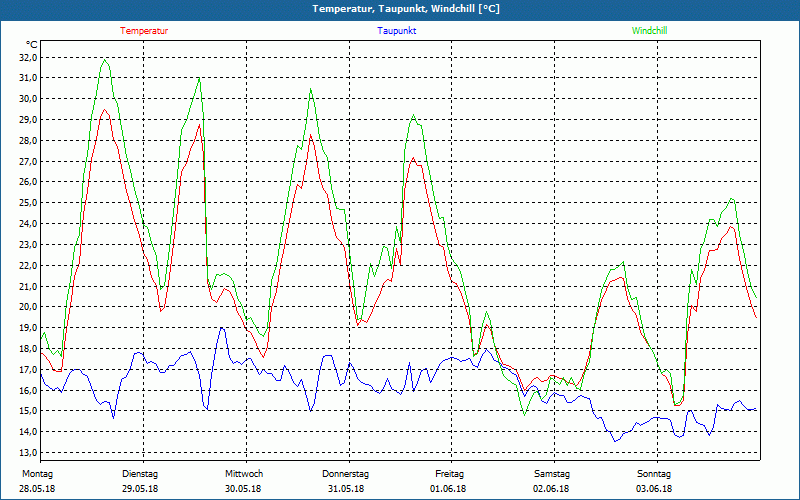Select the Dienstag day label
The width and height of the screenshot is (800, 500).
(x=140, y=474)
